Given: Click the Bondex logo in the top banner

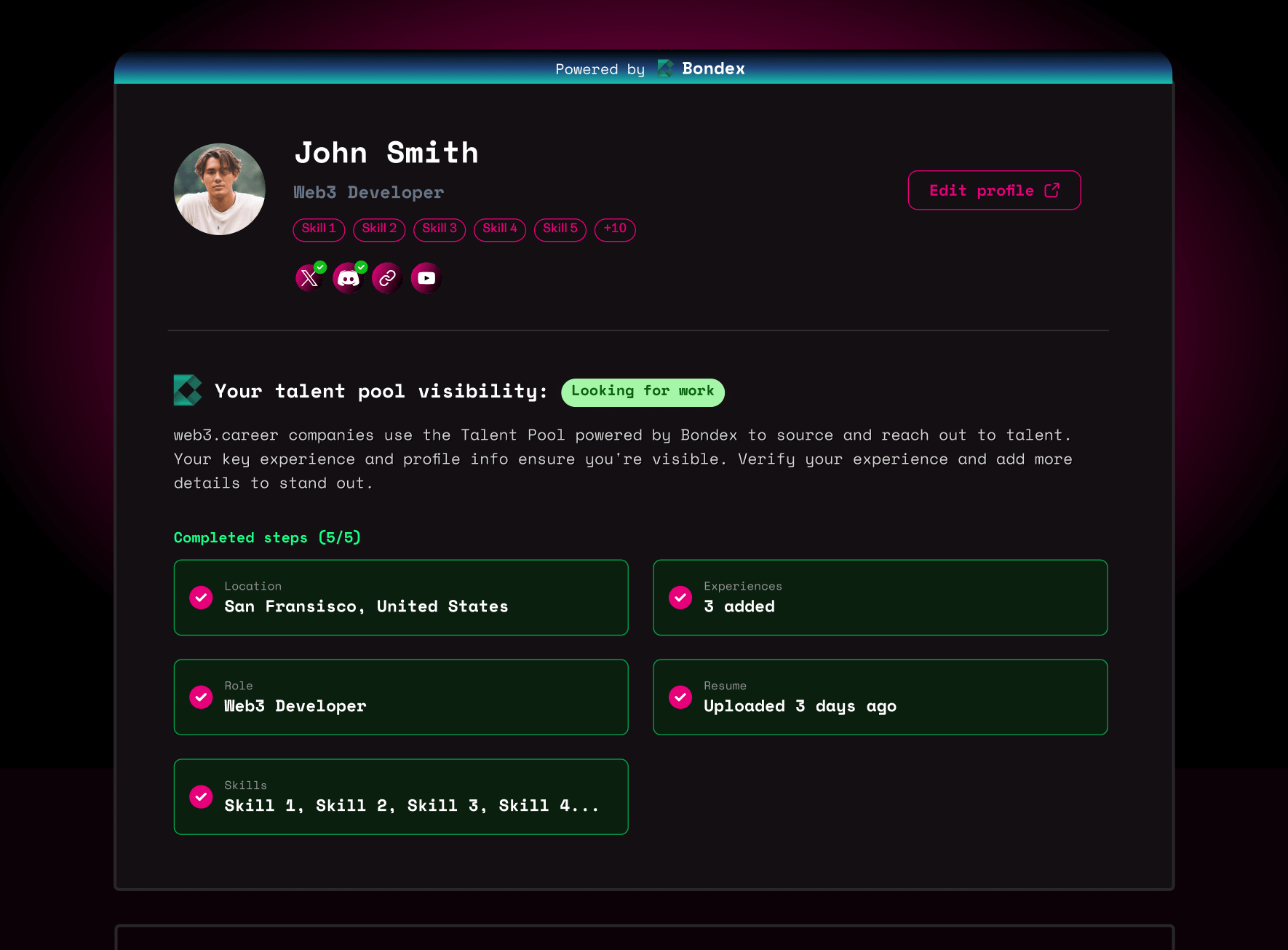Looking at the screenshot, I should 665,68.
